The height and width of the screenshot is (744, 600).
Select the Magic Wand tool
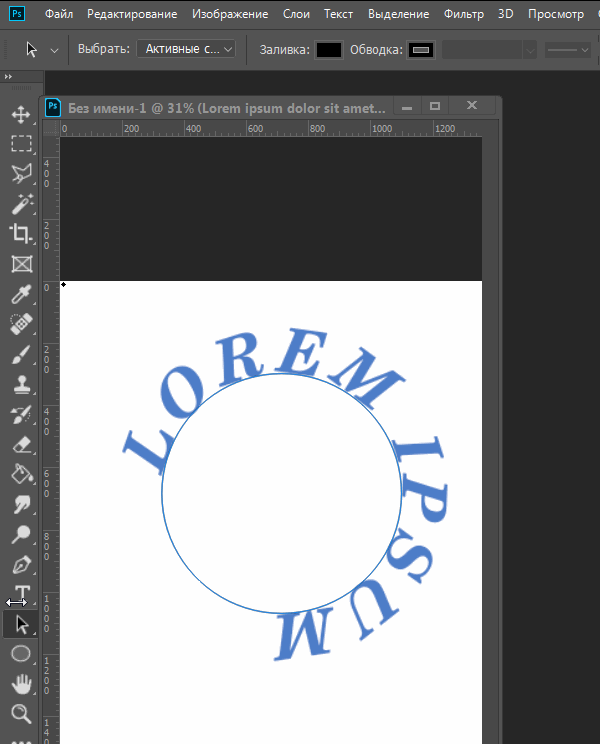pos(21,204)
